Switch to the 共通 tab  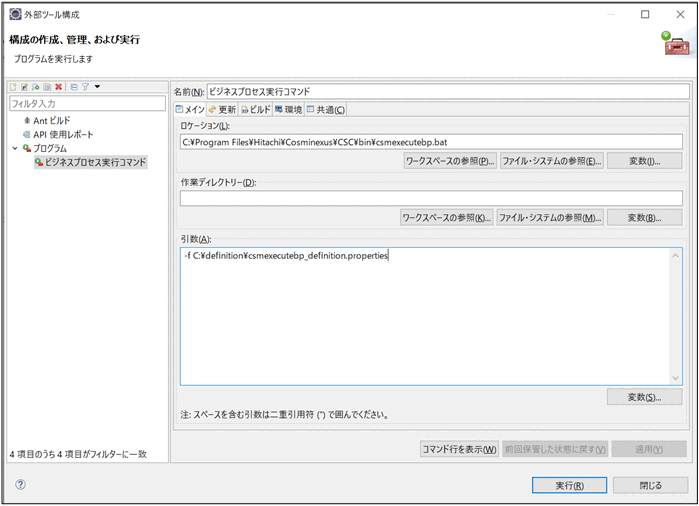[x=326, y=110]
